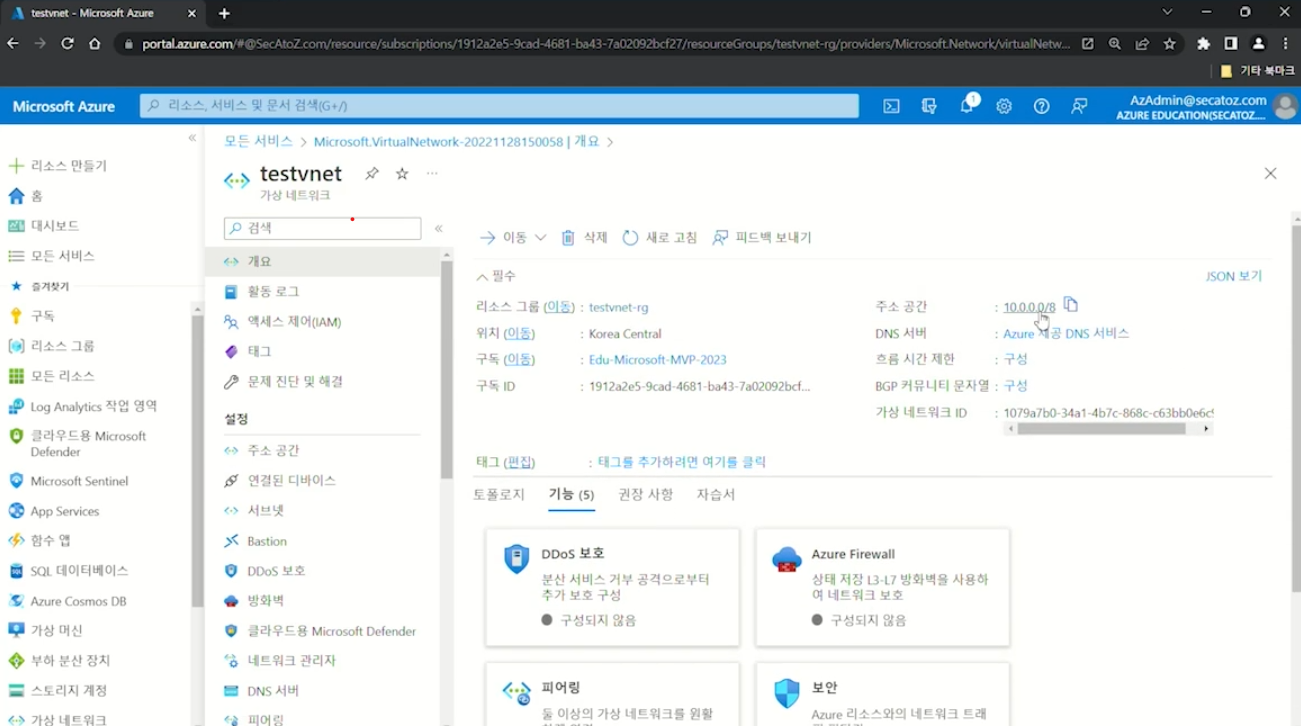Click the tags 편집 link

click(x=519, y=462)
